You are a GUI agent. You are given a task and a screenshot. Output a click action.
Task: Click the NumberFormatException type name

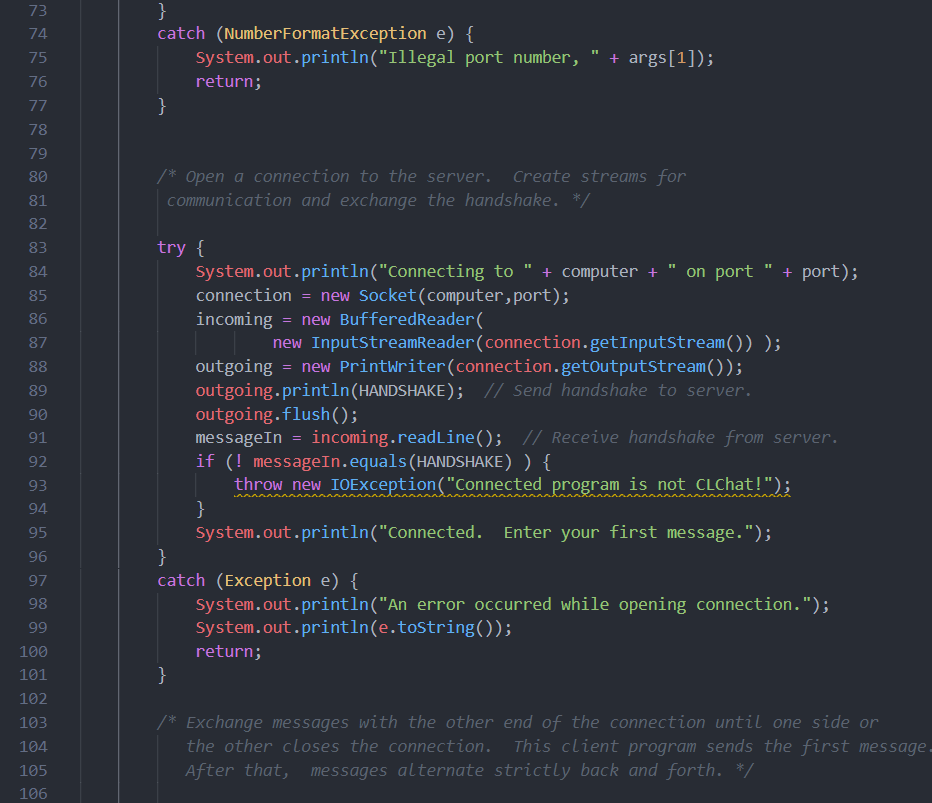click(x=325, y=34)
